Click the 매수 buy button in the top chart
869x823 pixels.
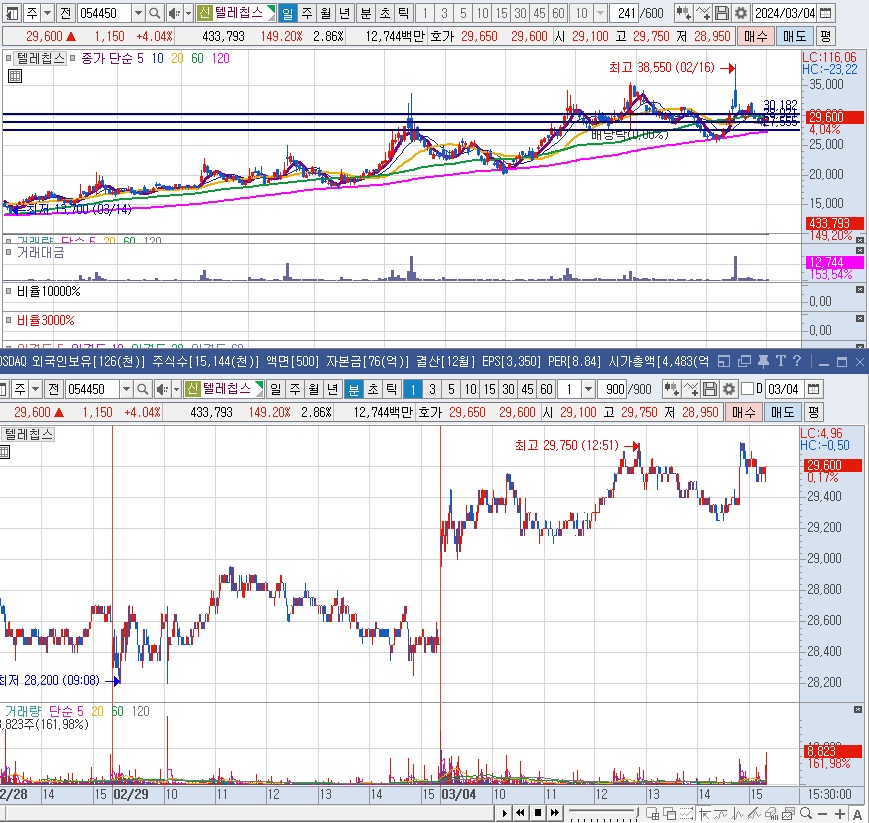tap(755, 37)
